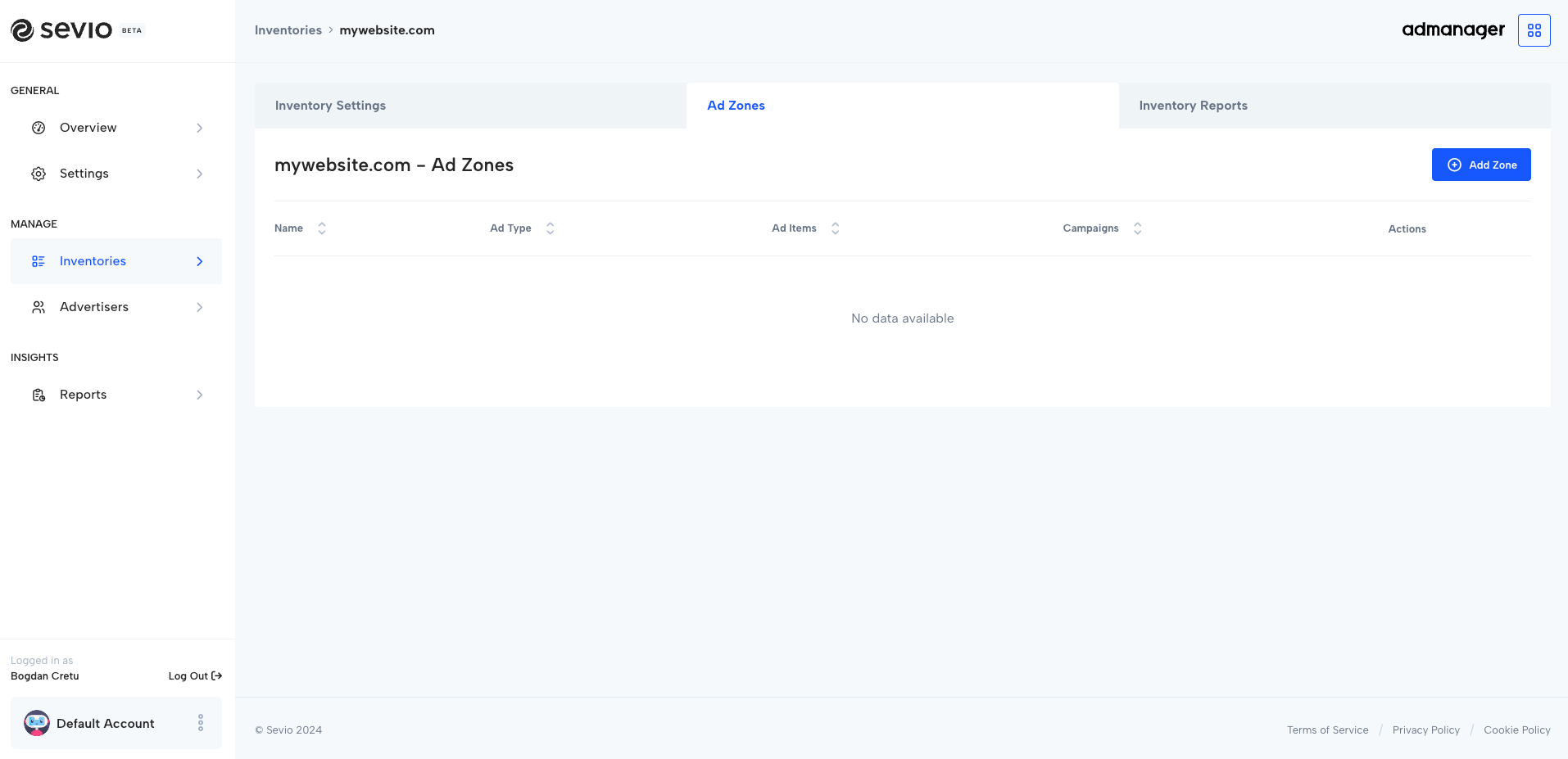Open the Advertisers people icon
The width and height of the screenshot is (1568, 759).
pos(38,306)
